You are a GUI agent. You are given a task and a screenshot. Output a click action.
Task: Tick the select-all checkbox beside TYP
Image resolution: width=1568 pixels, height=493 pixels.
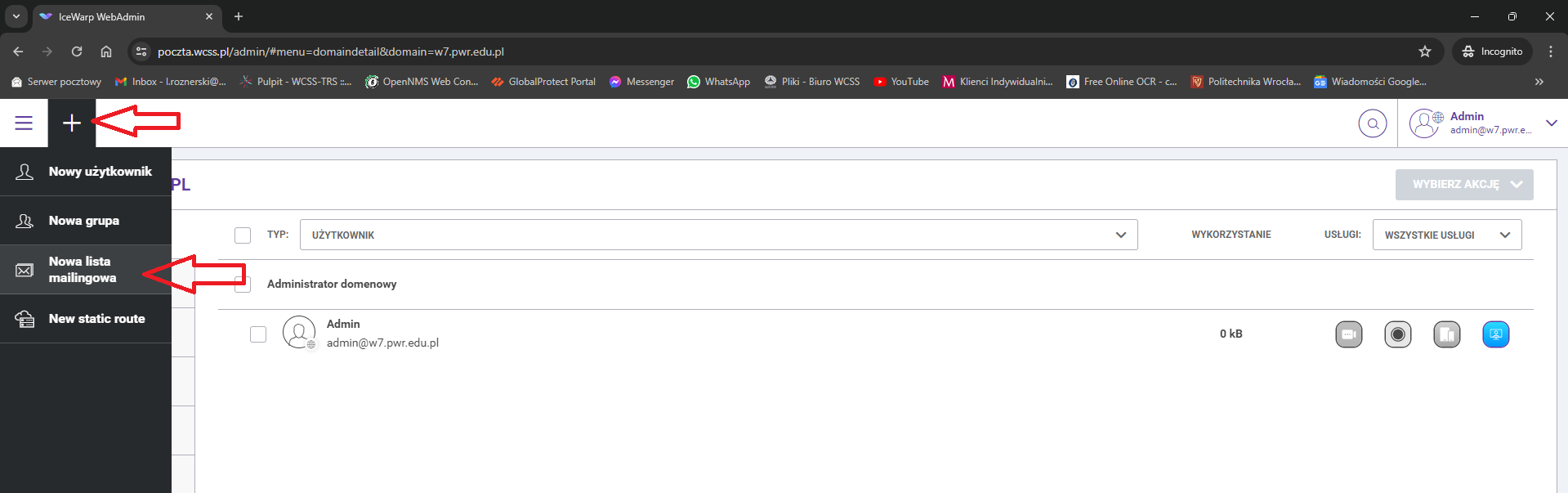[243, 235]
